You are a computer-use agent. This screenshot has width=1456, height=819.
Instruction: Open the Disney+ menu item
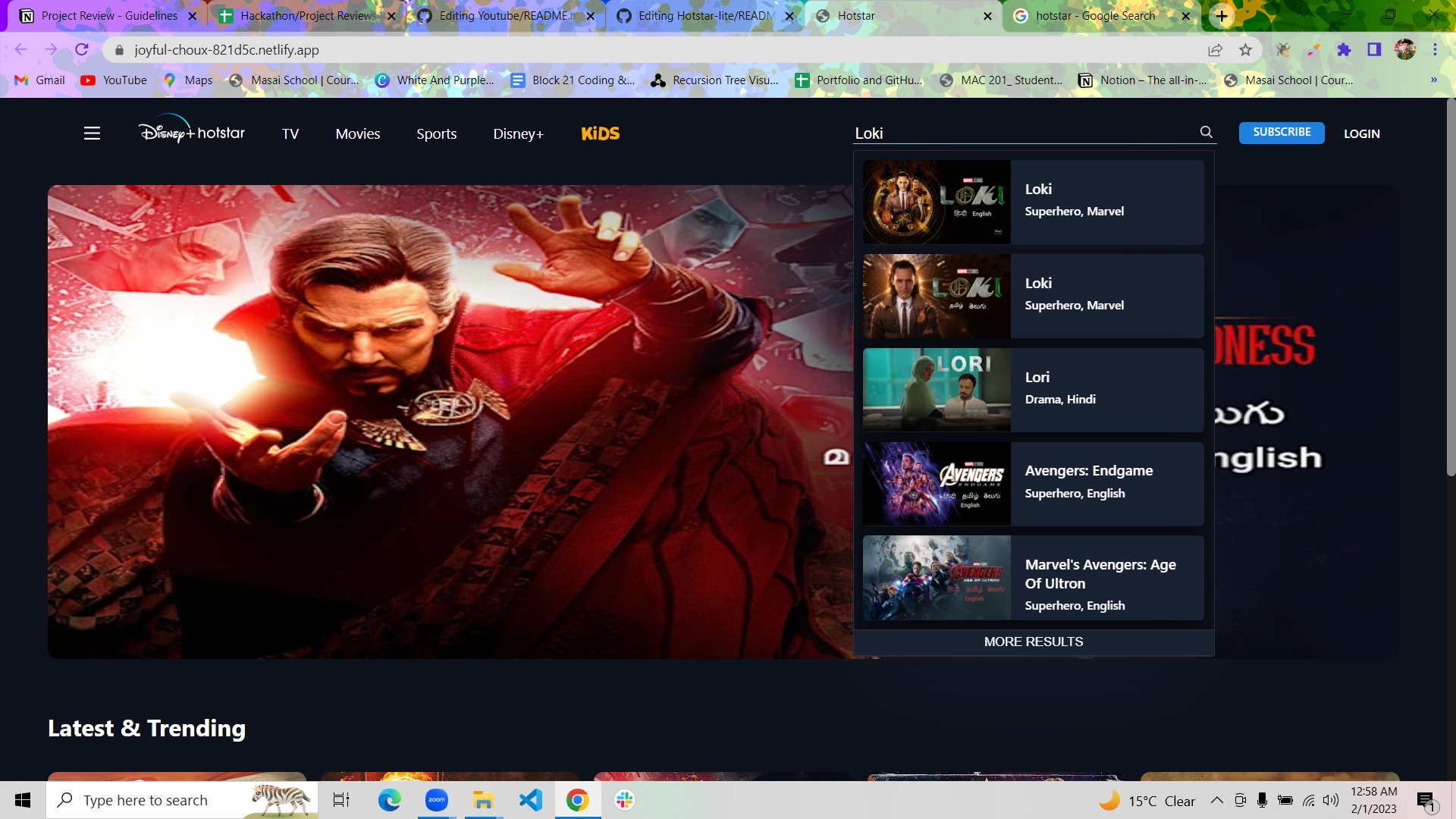tap(519, 133)
